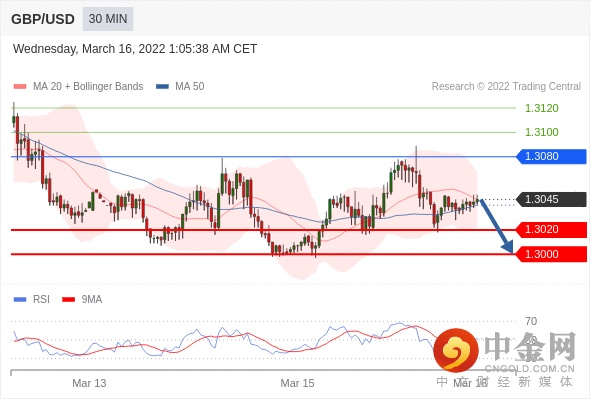Viewport: 590px width, 400px height.
Task: Click the Mar 13 date axis label
Action: [x=89, y=383]
